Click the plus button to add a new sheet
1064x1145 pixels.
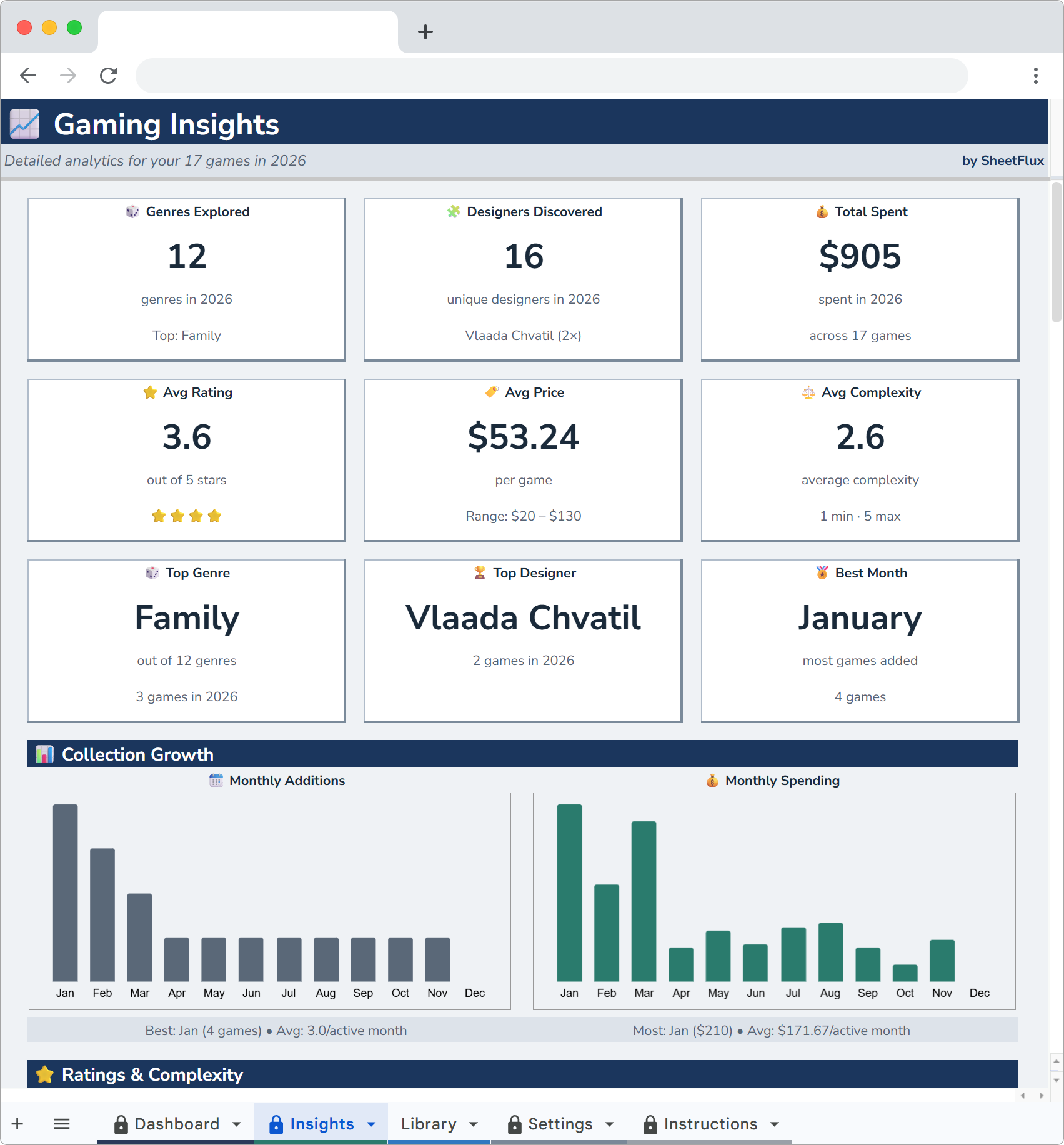[x=17, y=1123]
